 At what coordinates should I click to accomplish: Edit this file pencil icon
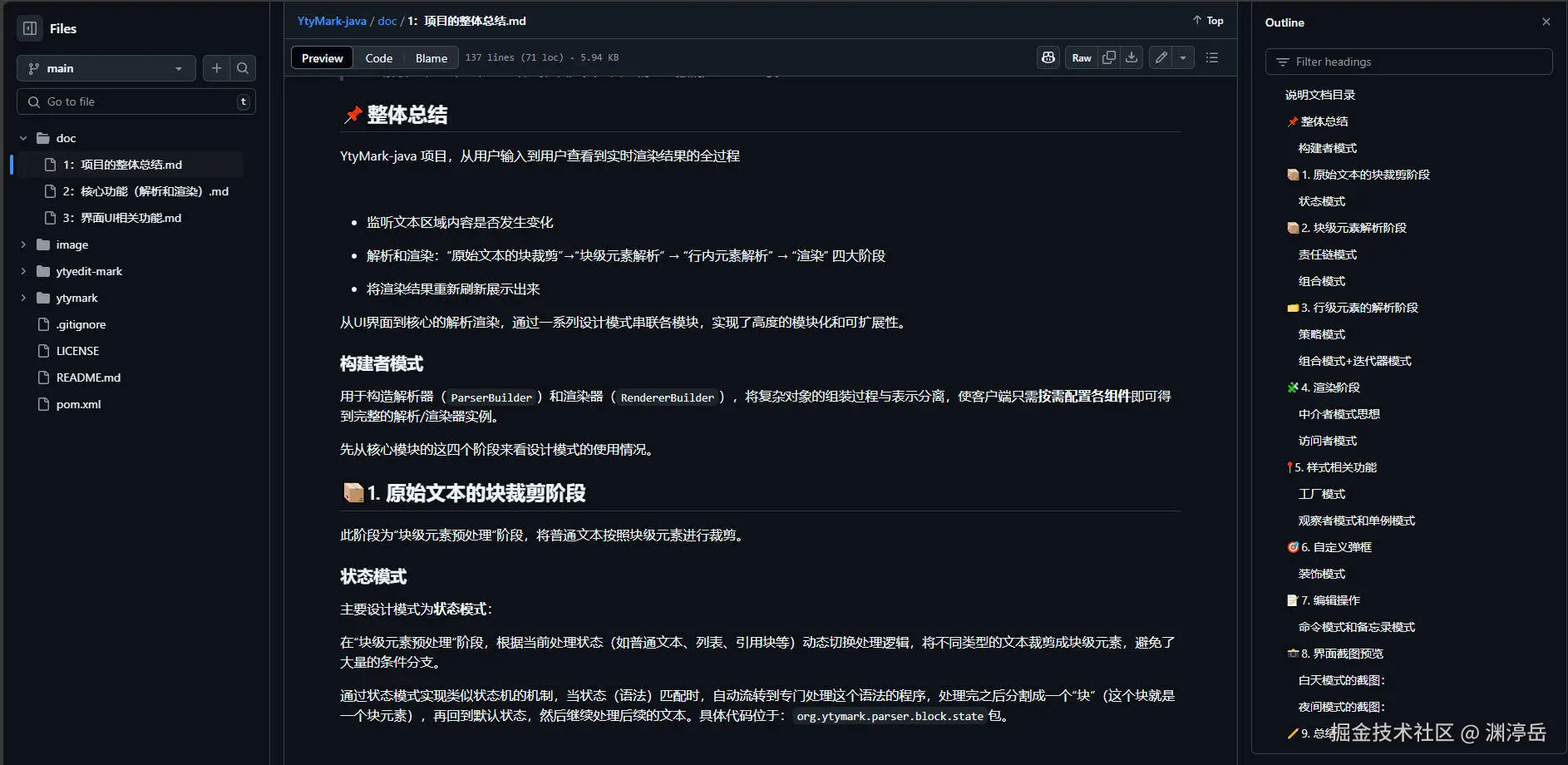pos(1161,57)
